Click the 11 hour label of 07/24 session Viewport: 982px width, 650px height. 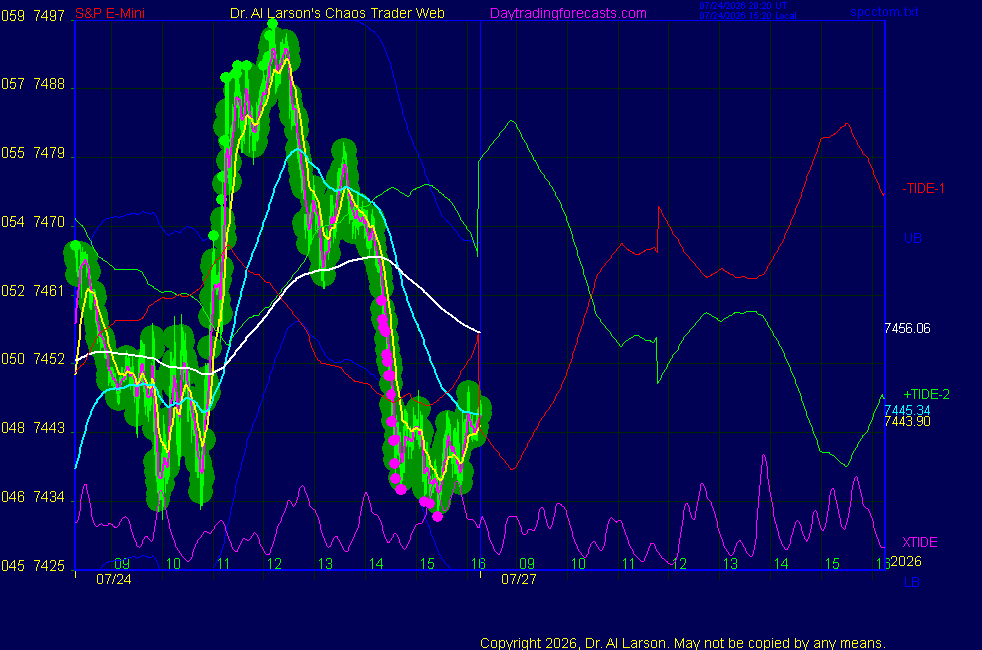pyautogui.click(x=224, y=564)
